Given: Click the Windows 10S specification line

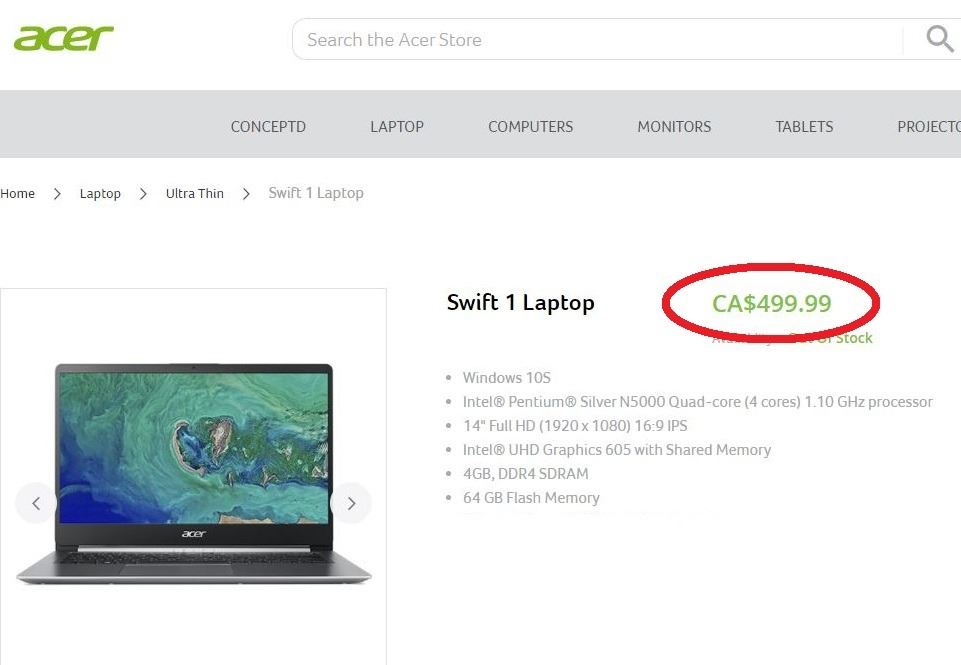Looking at the screenshot, I should [506, 378].
